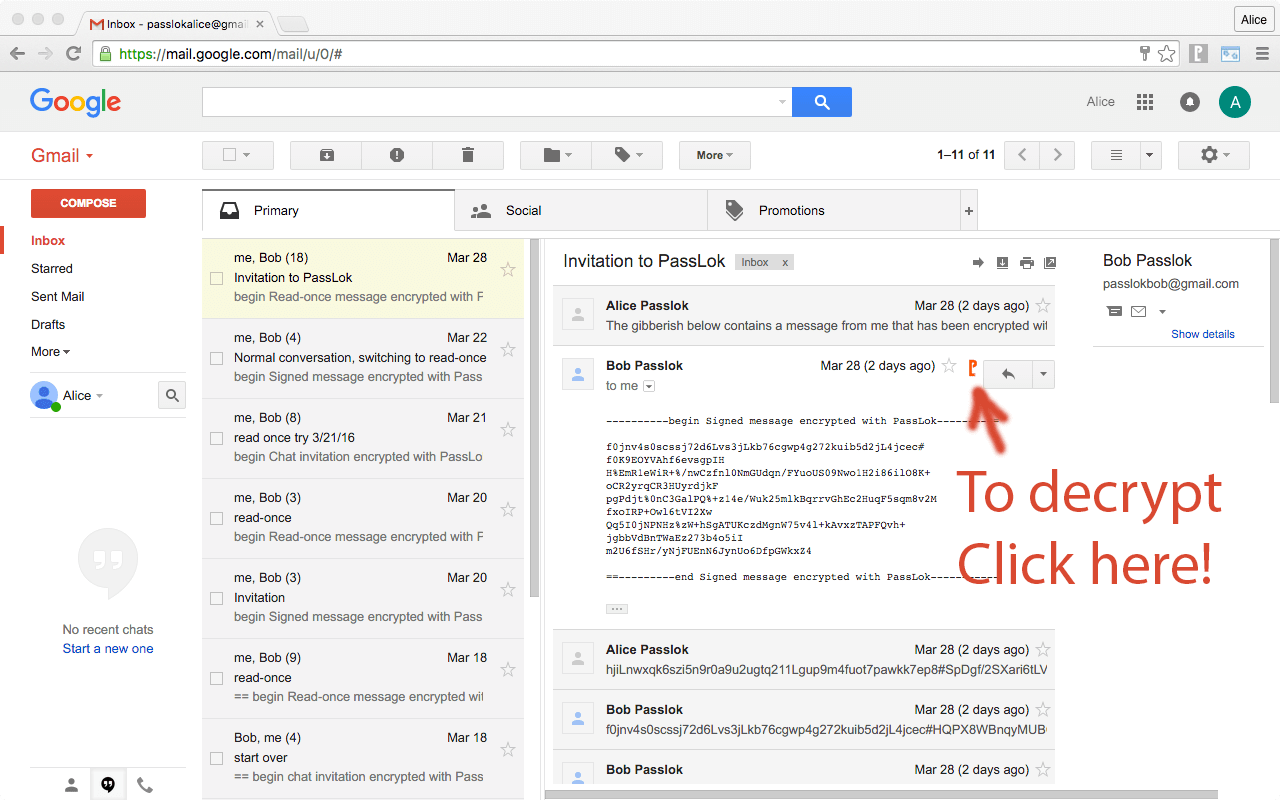
Task: Open the Labels dropdown
Action: coord(627,155)
